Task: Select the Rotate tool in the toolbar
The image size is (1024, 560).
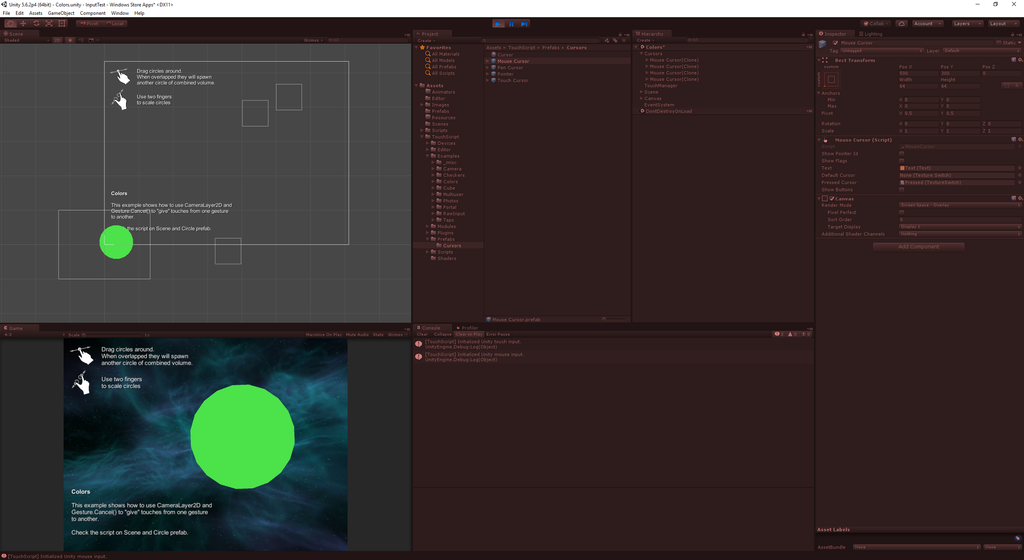Action: (35, 23)
